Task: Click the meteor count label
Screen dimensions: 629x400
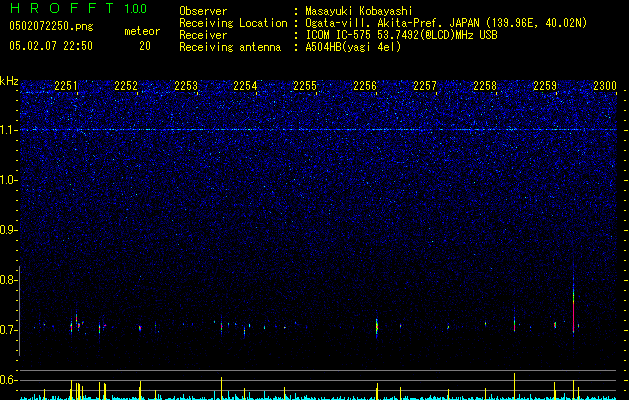Action: click(142, 31)
